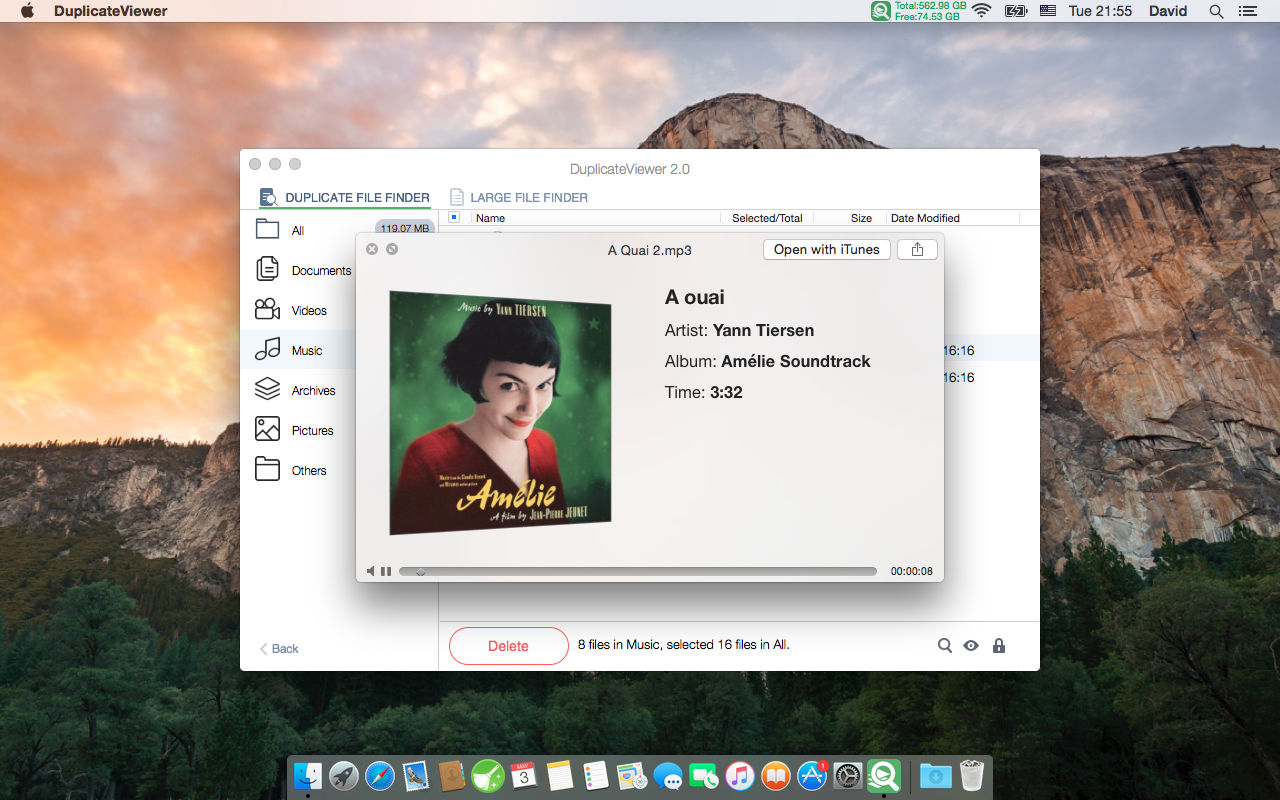Open the battery status menu
Image resolution: width=1280 pixels, height=800 pixels.
coord(1015,11)
